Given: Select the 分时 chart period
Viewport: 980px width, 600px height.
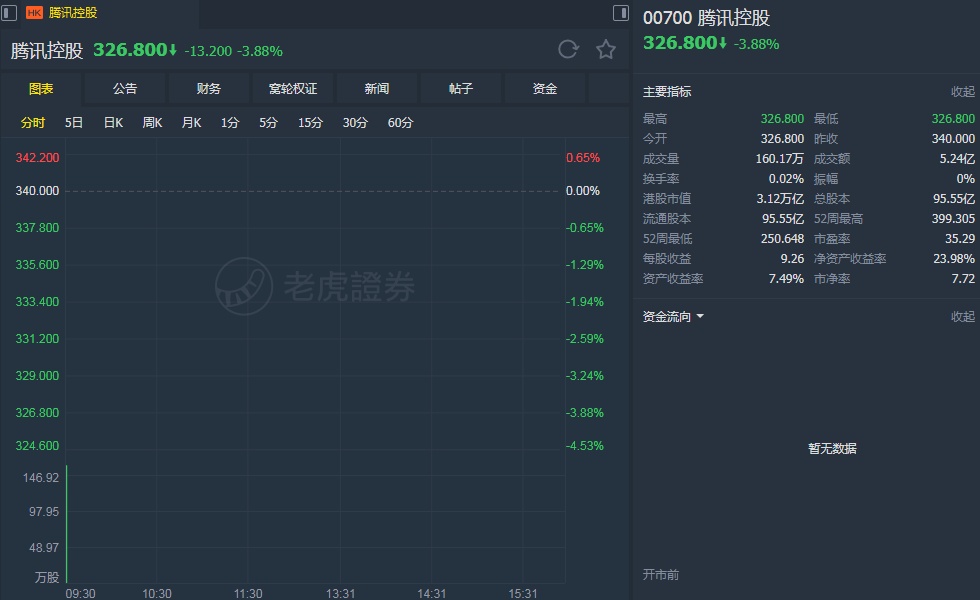Looking at the screenshot, I should tap(32, 122).
